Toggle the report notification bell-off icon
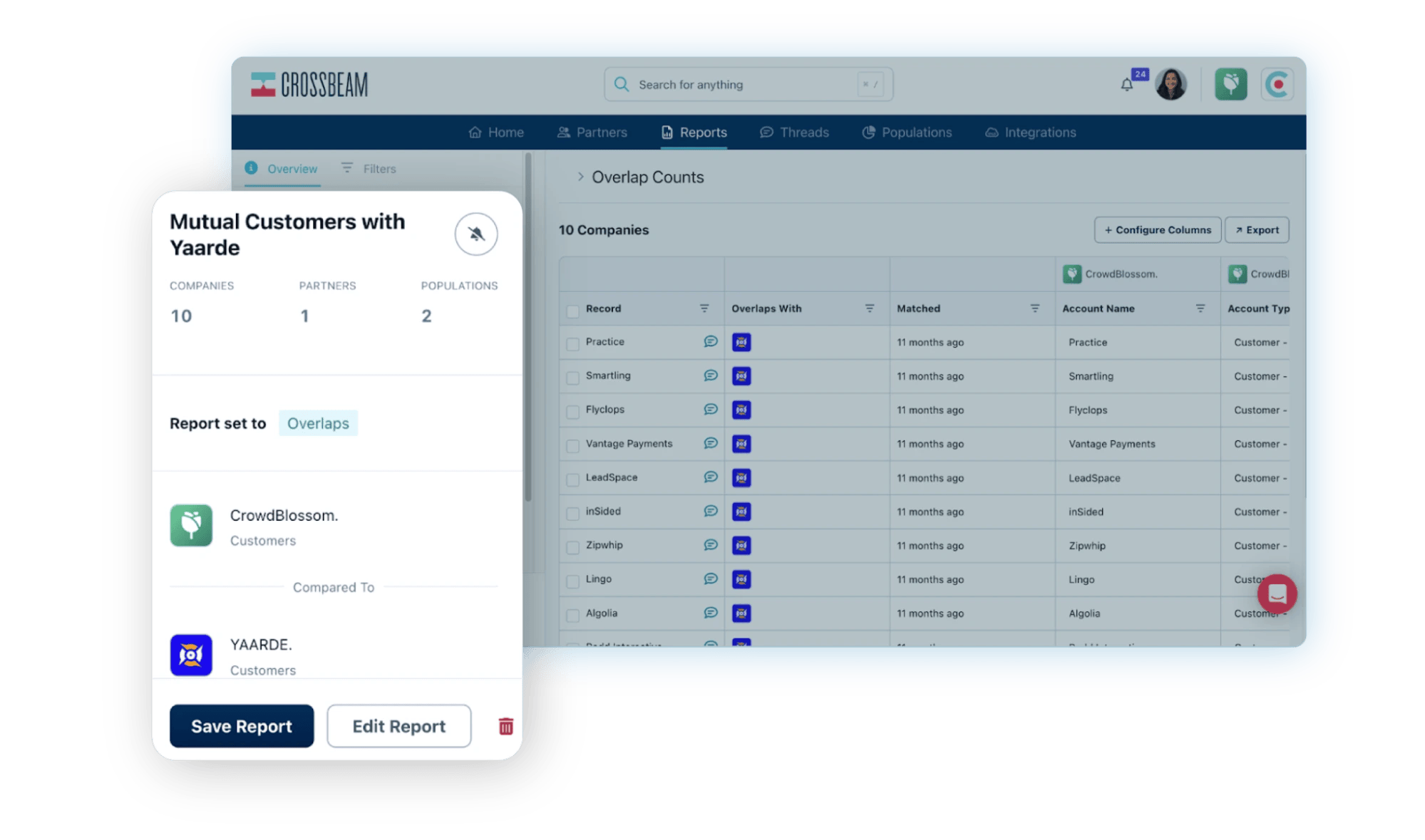The height and width of the screenshot is (840, 1425). click(476, 234)
